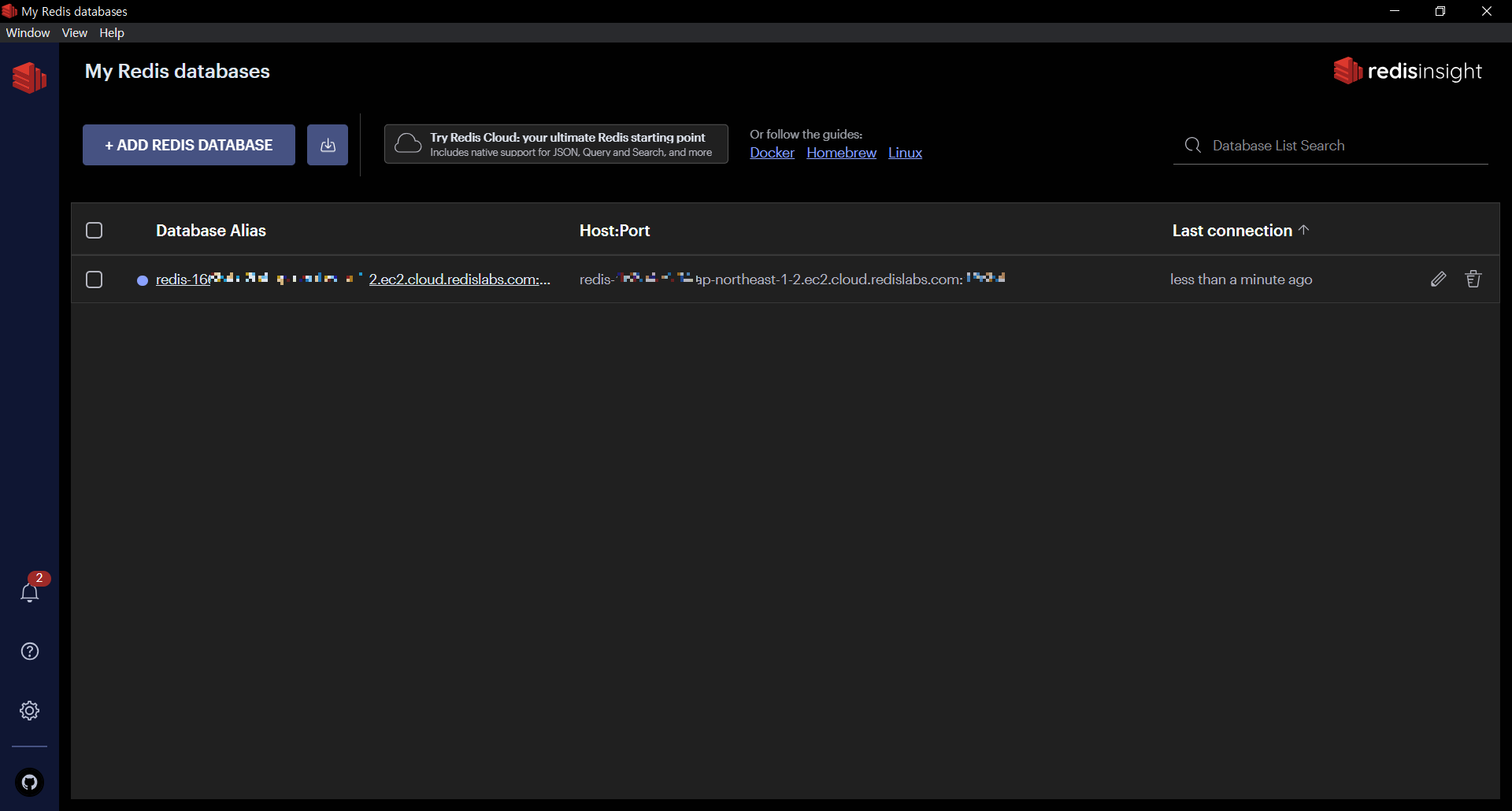Open the Try Redis Cloud banner
Screen dimensions: 1512x811
point(556,144)
